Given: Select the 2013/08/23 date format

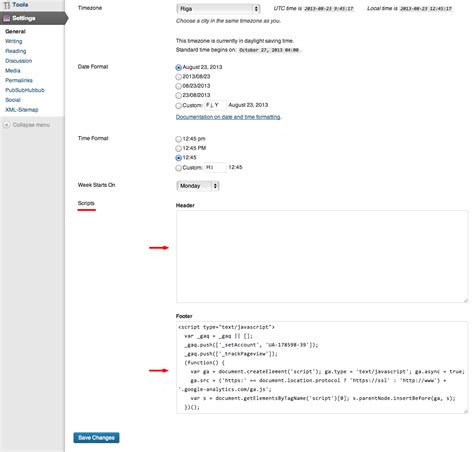Looking at the screenshot, I should [x=178, y=77].
